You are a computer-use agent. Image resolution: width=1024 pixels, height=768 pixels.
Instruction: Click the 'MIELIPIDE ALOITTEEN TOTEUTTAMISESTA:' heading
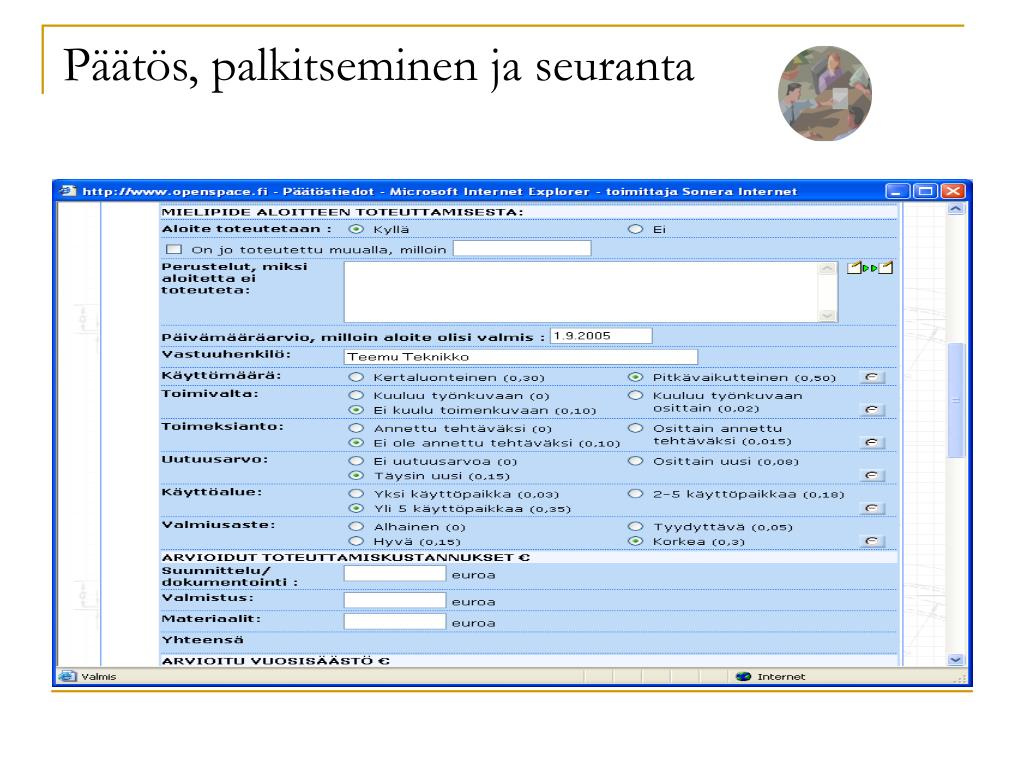(x=342, y=212)
